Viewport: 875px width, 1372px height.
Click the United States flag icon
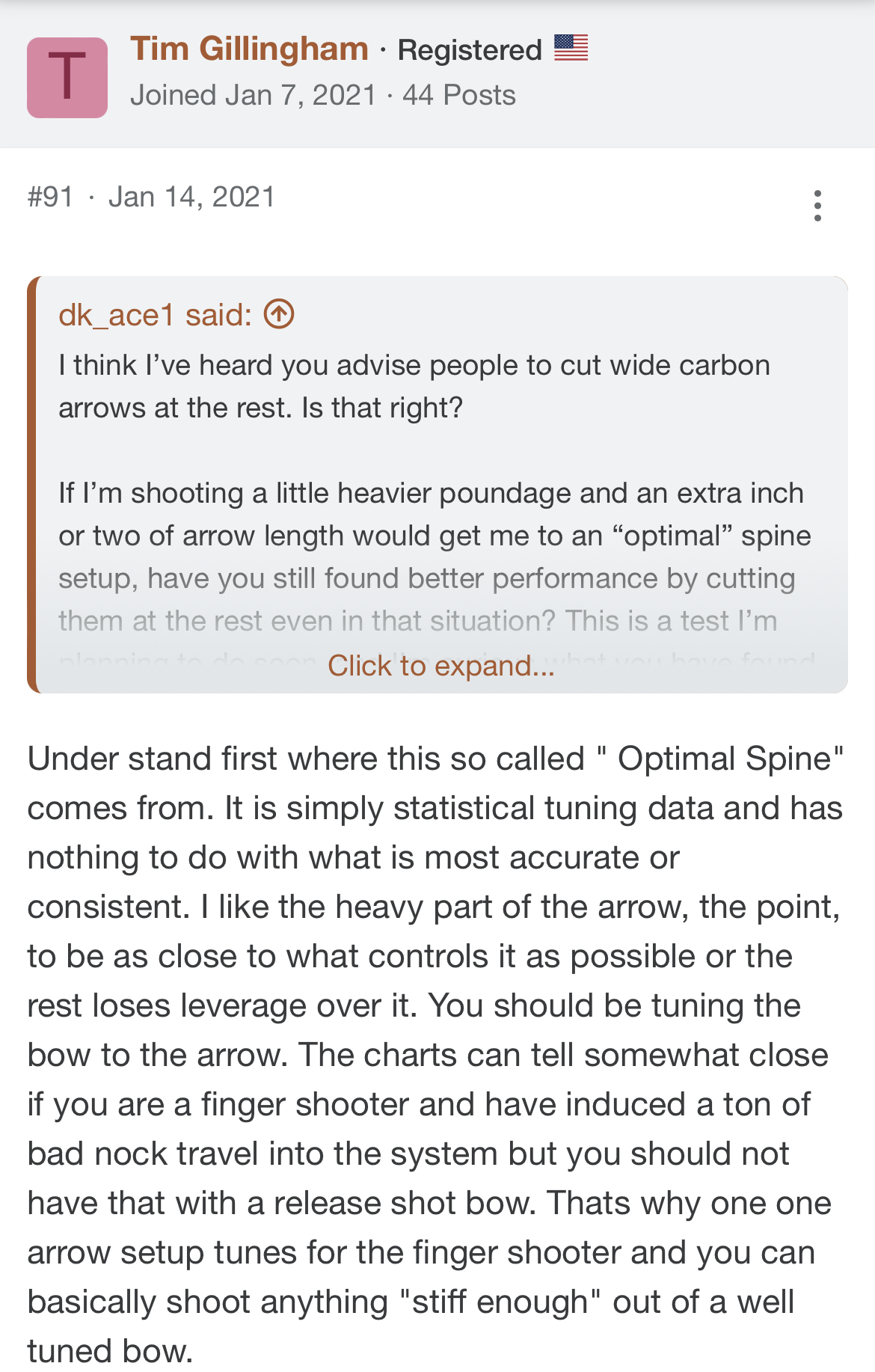click(571, 48)
